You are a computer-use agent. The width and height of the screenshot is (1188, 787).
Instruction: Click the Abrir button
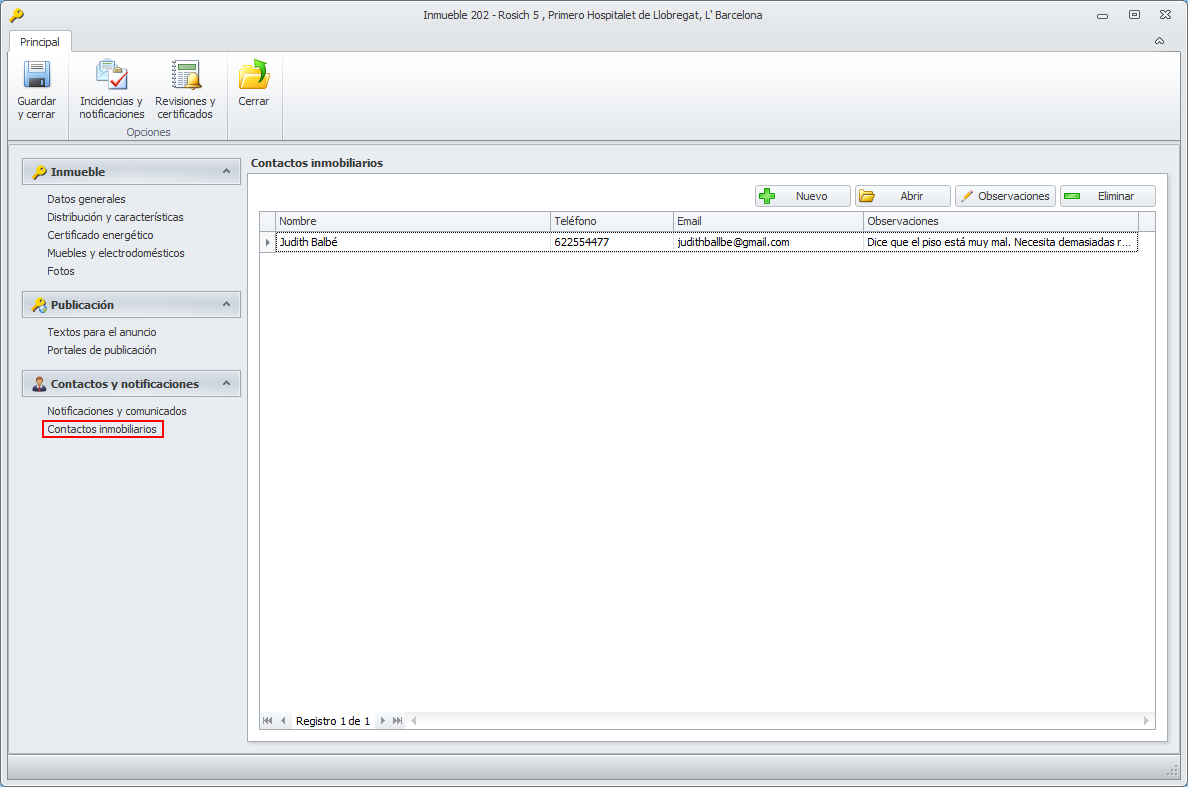(x=902, y=196)
